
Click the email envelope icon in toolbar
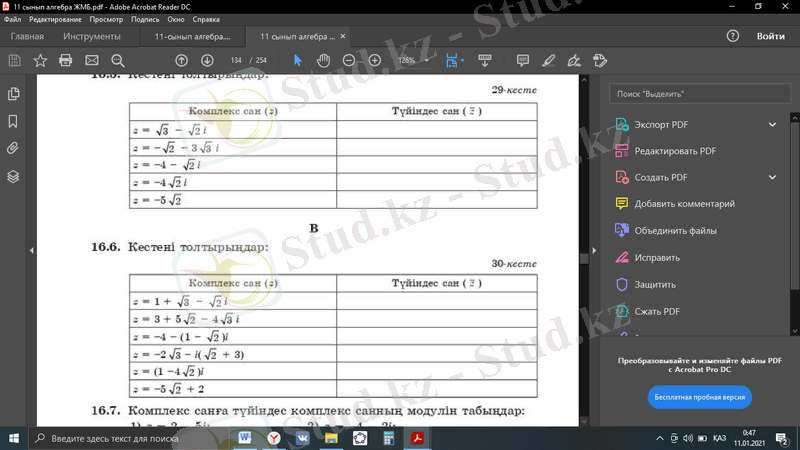[x=92, y=60]
